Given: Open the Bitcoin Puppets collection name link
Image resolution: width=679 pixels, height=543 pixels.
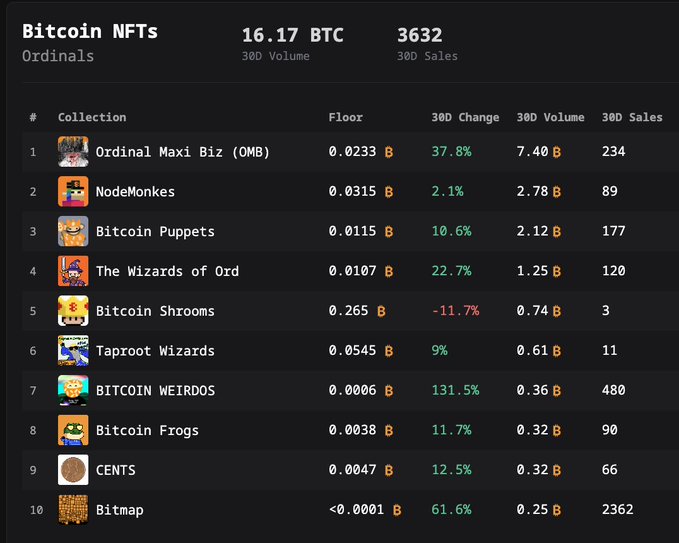Looking at the screenshot, I should tap(155, 232).
